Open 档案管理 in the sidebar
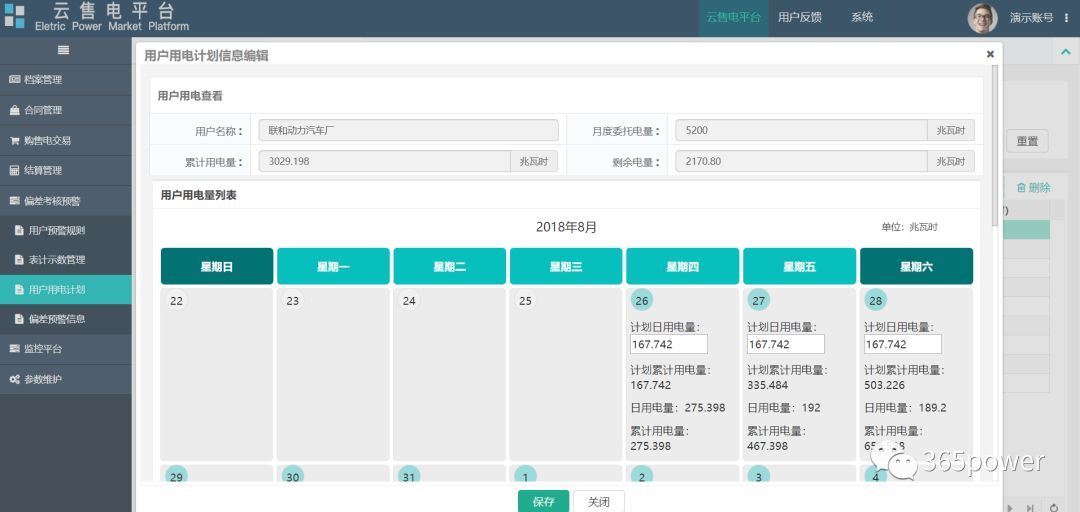 point(42,80)
